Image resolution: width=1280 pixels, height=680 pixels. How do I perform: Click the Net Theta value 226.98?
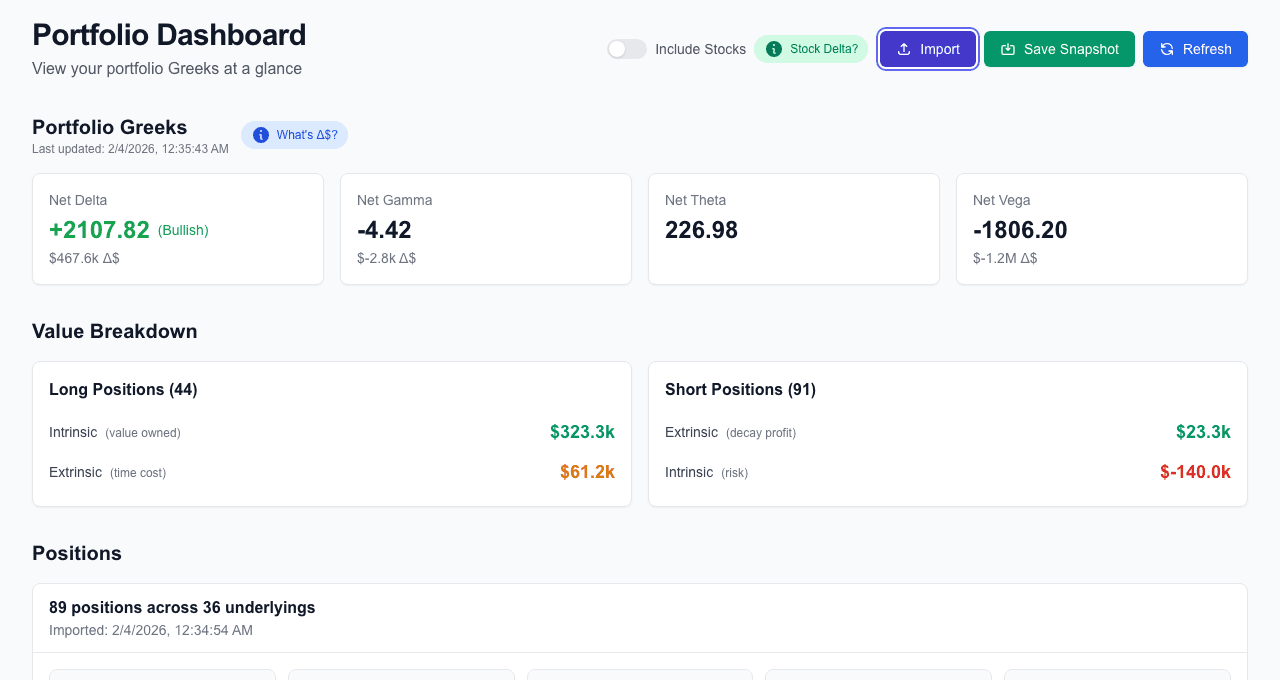(701, 230)
